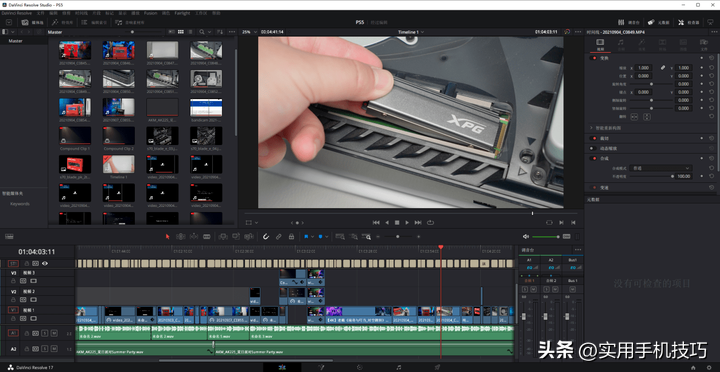The width and height of the screenshot is (720, 372).
Task: Click the Custom Zoom icon
Action: tap(366, 237)
